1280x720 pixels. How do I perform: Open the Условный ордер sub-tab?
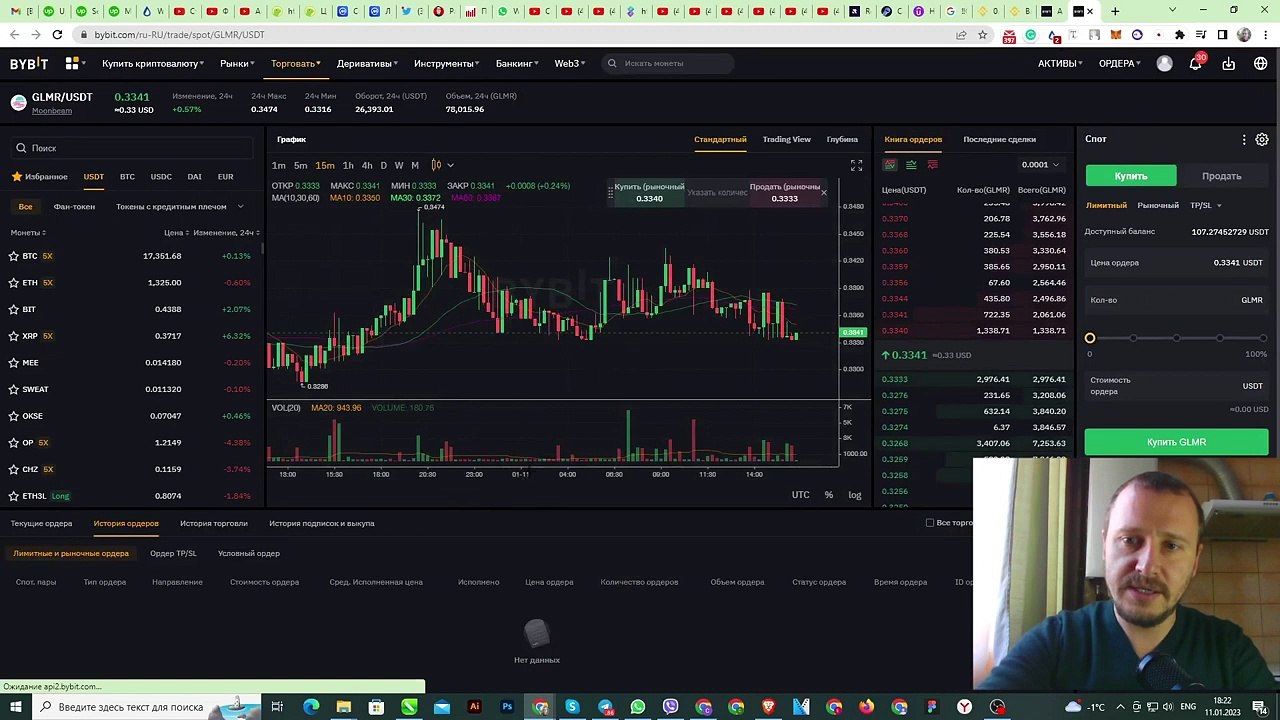point(249,553)
